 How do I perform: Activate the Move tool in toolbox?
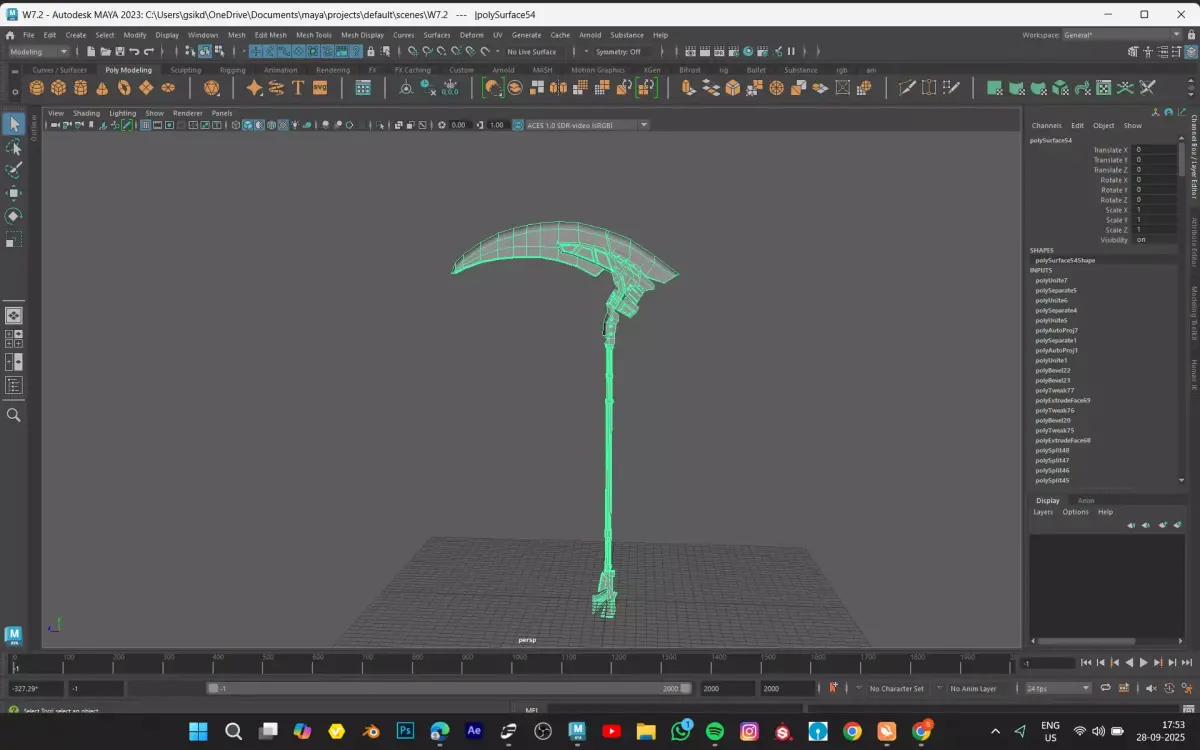[x=14, y=193]
